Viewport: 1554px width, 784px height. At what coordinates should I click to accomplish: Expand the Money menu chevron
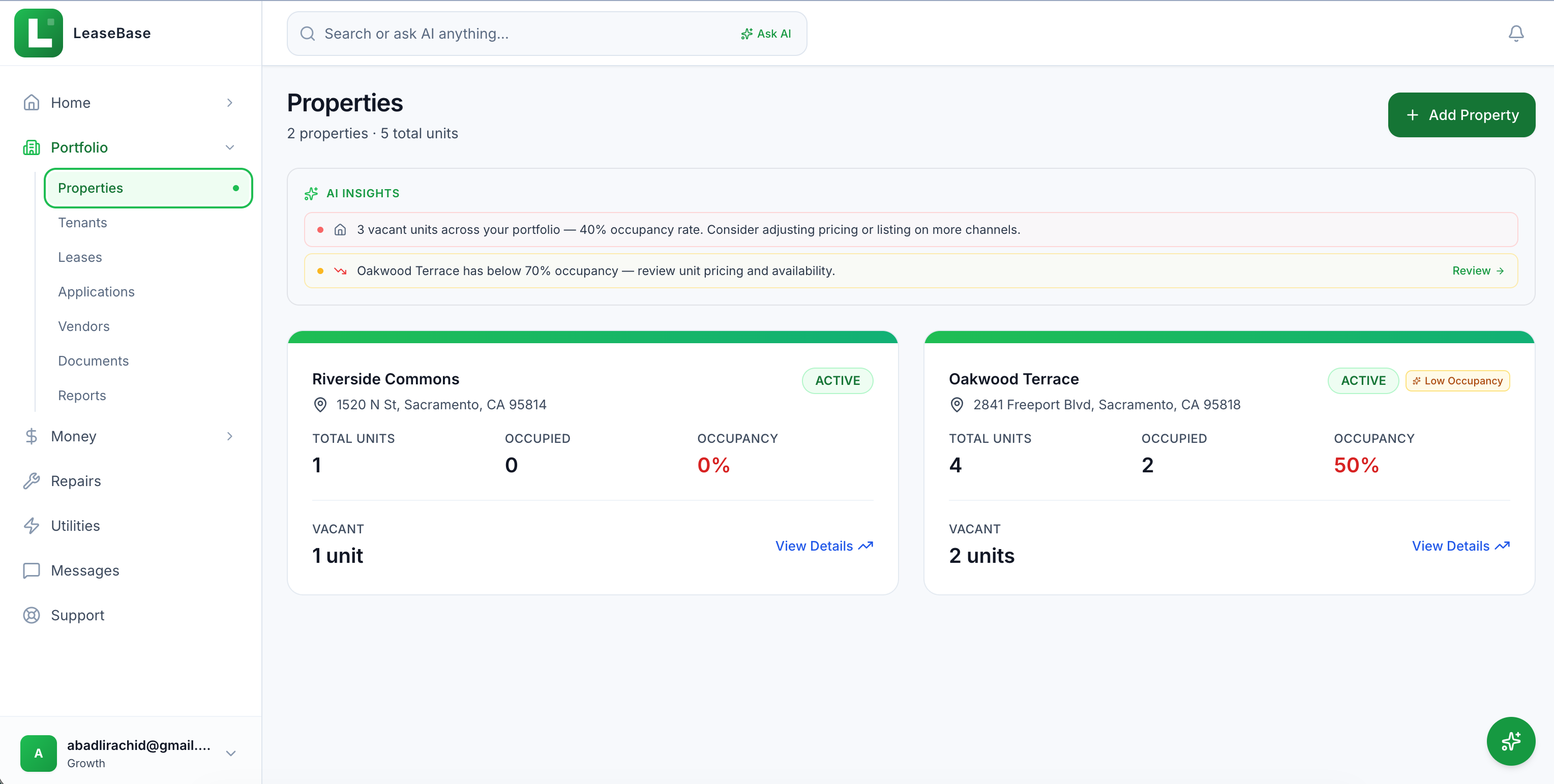230,436
